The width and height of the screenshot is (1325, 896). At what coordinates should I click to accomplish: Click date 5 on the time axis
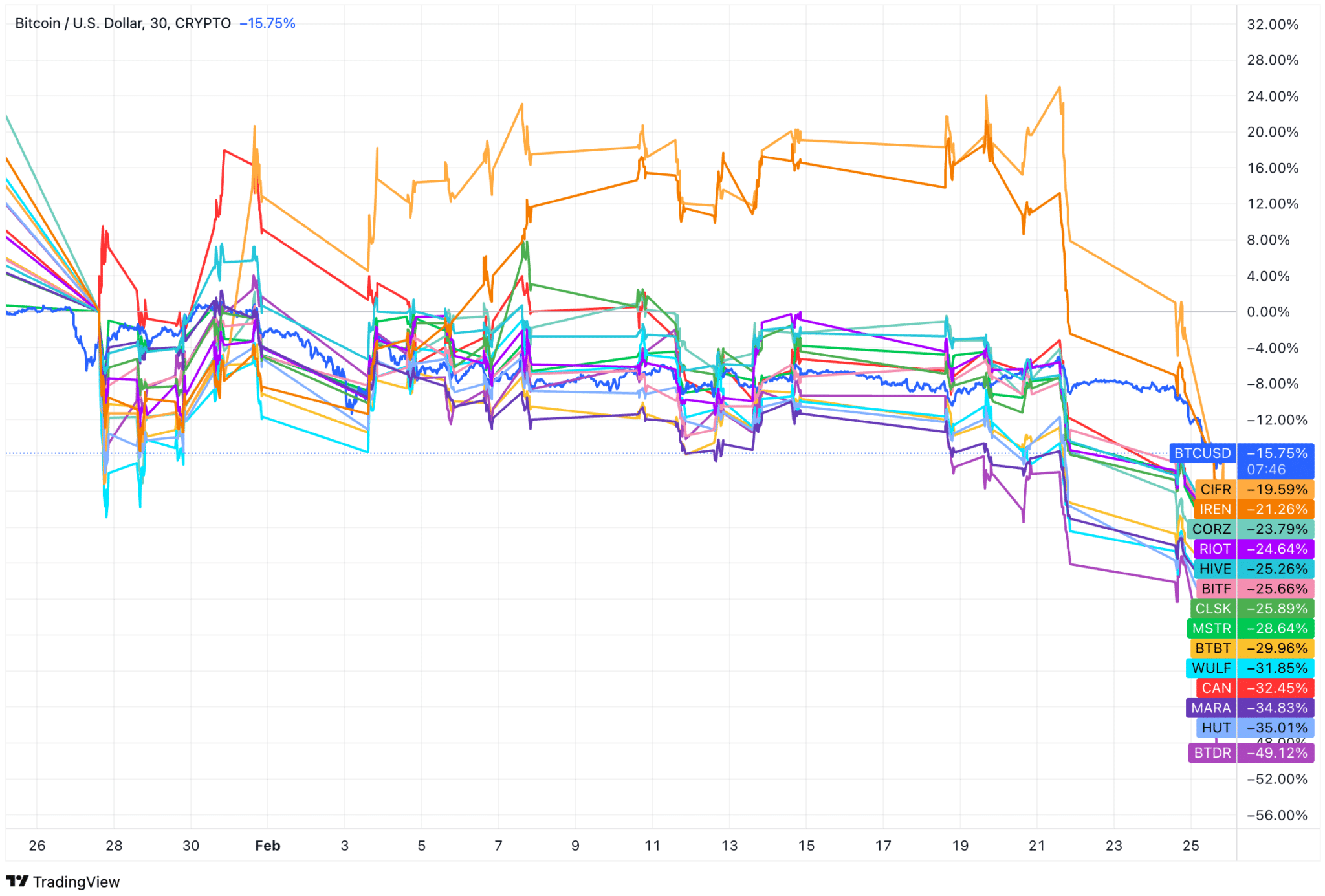pyautogui.click(x=422, y=846)
